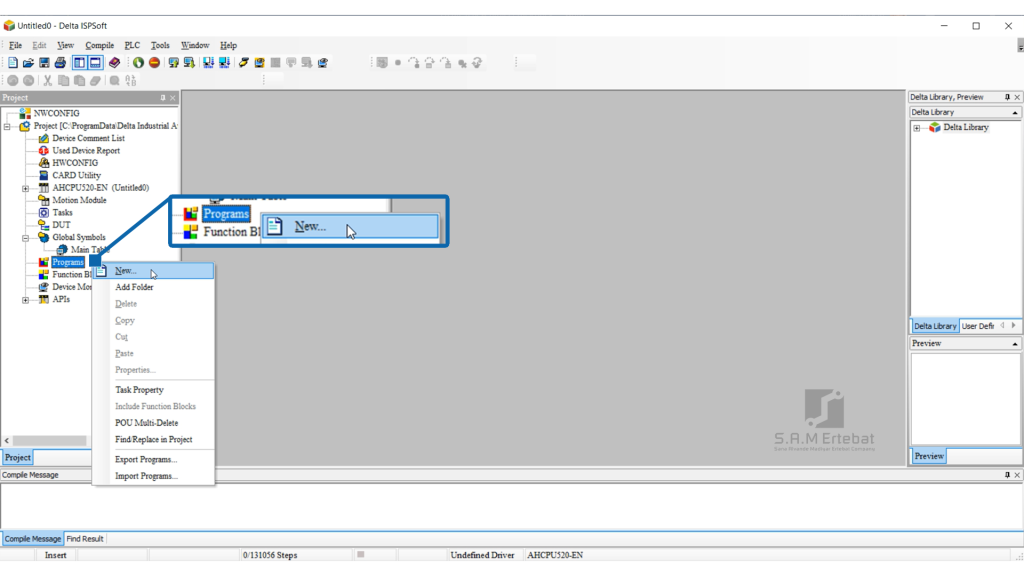Toggle pin on Project panel
This screenshot has height=576, width=1024.
(163, 98)
